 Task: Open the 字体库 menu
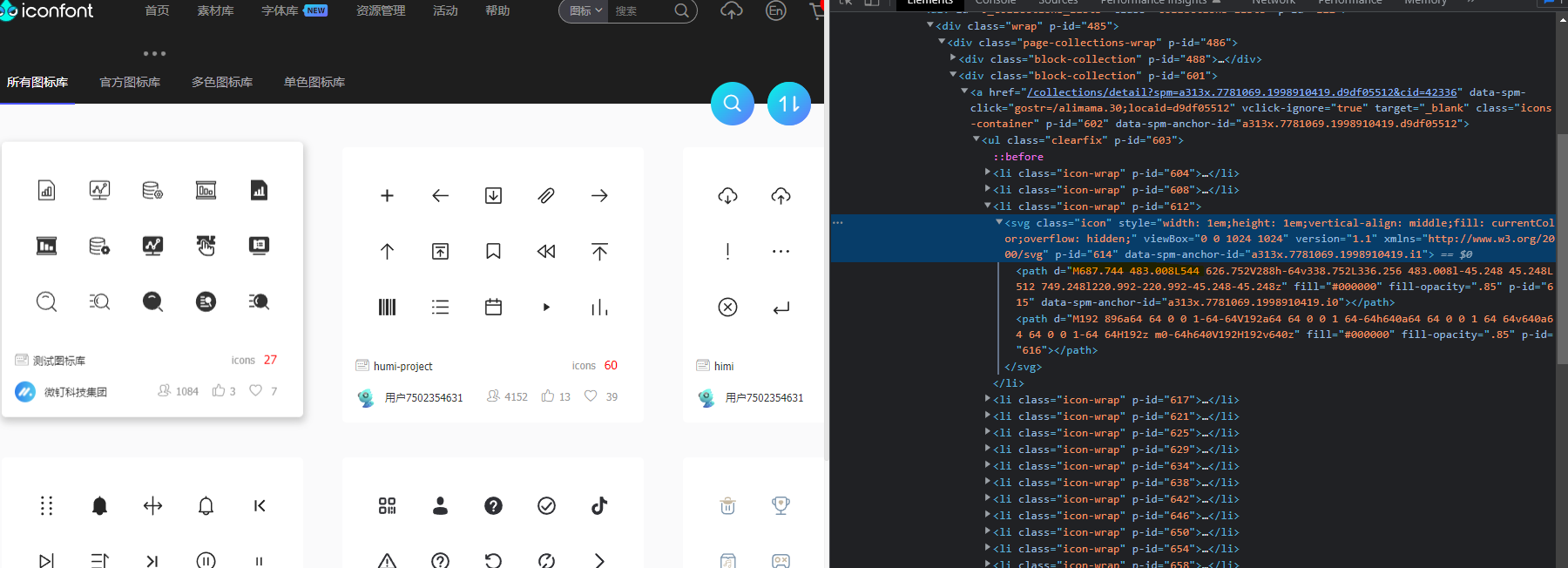pyautogui.click(x=280, y=10)
